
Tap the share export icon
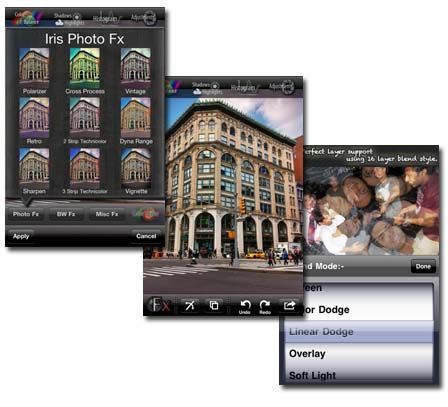tap(289, 305)
